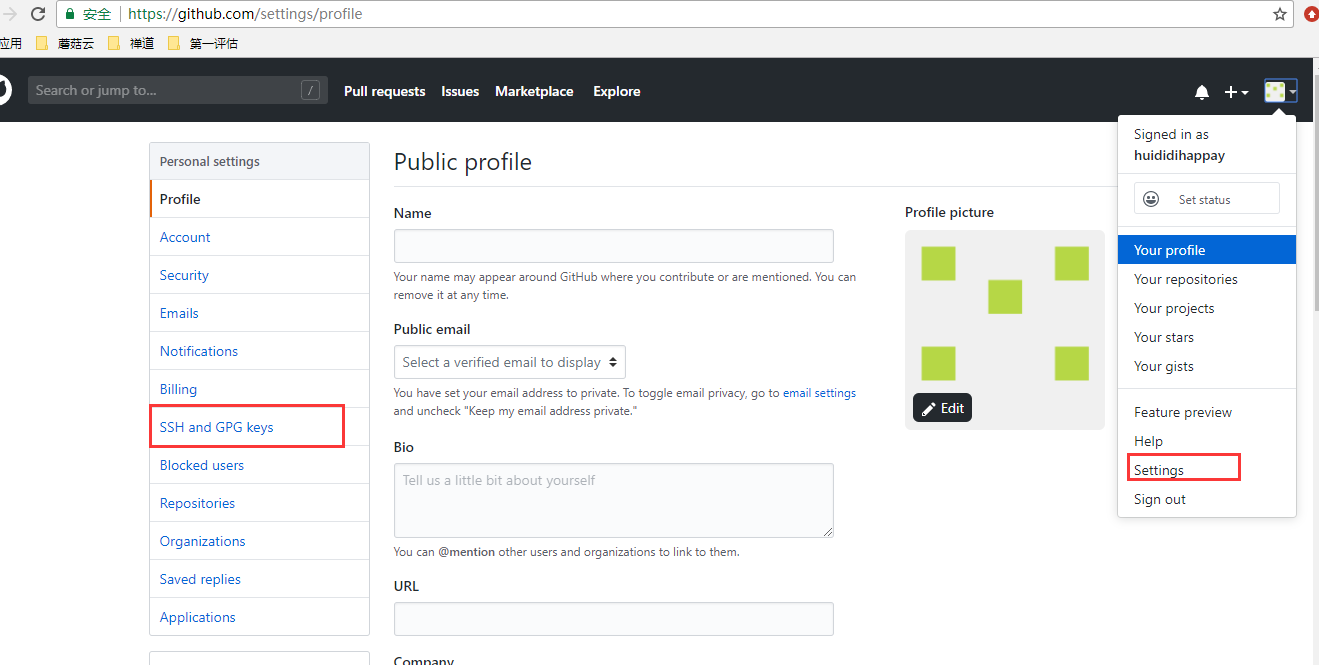Click the bookmark star icon
The width and height of the screenshot is (1319, 665).
[x=1279, y=15]
